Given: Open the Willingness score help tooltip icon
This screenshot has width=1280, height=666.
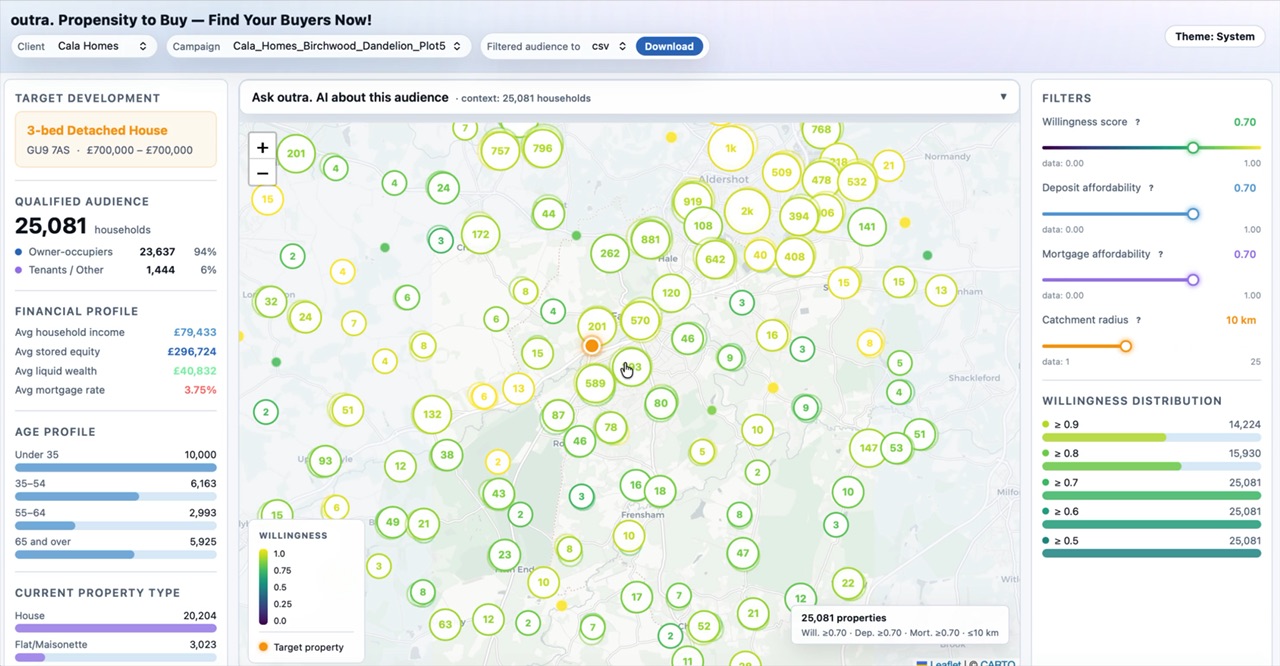Looking at the screenshot, I should pyautogui.click(x=1137, y=122).
